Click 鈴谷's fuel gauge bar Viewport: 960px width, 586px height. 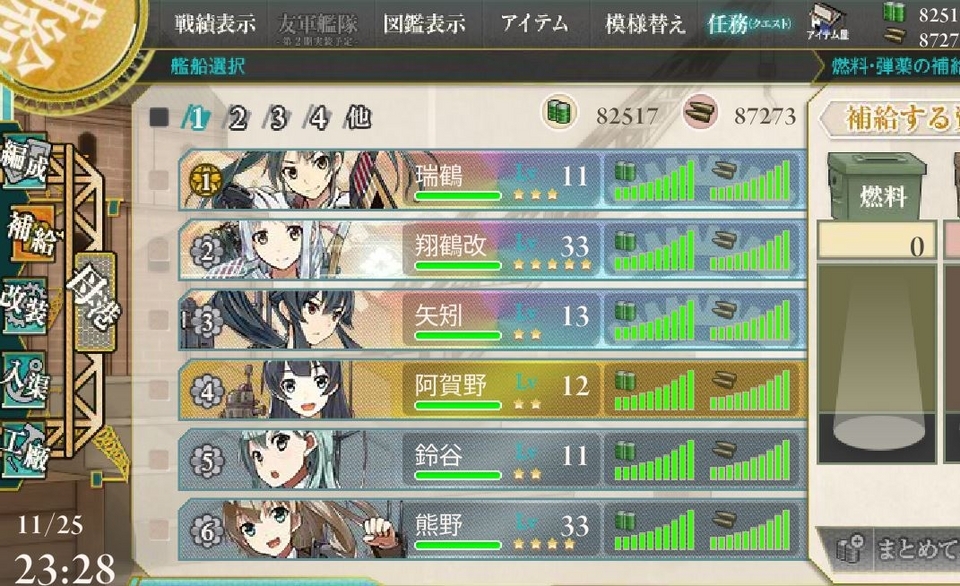click(654, 460)
